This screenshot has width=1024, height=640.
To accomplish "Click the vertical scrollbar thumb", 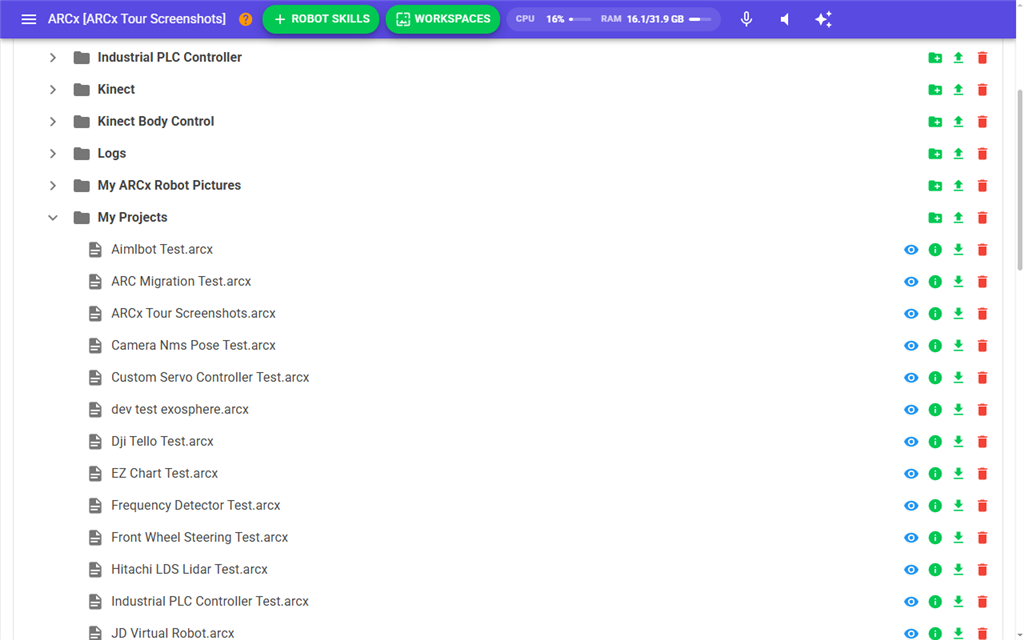I will pyautogui.click(x=1019, y=180).
